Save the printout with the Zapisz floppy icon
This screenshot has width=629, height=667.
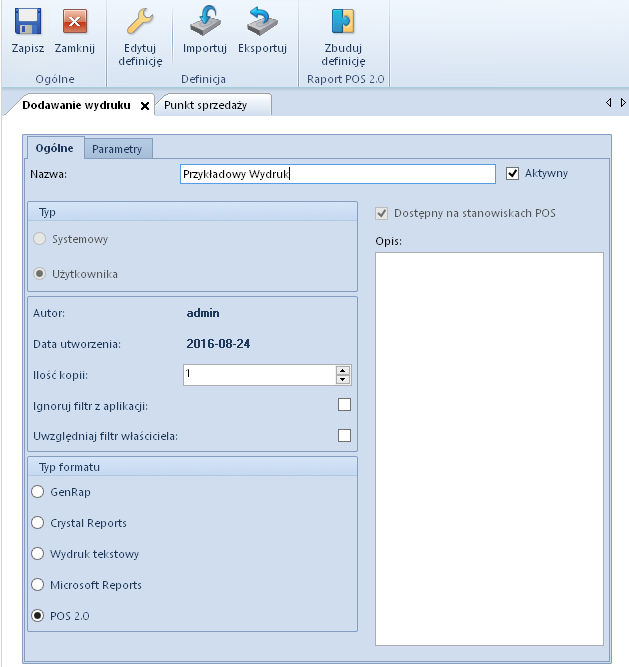point(28,31)
